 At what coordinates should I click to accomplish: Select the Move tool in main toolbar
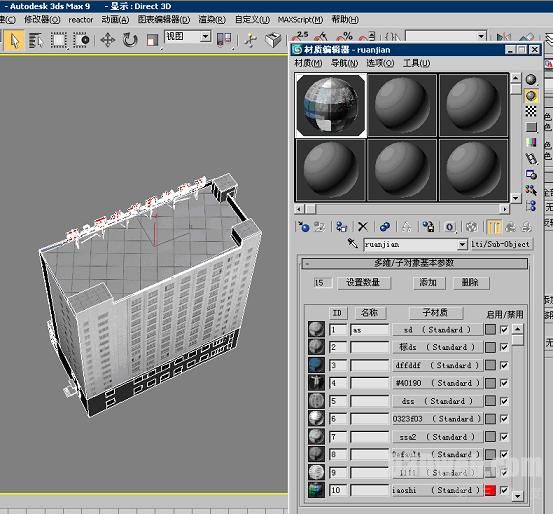108,40
